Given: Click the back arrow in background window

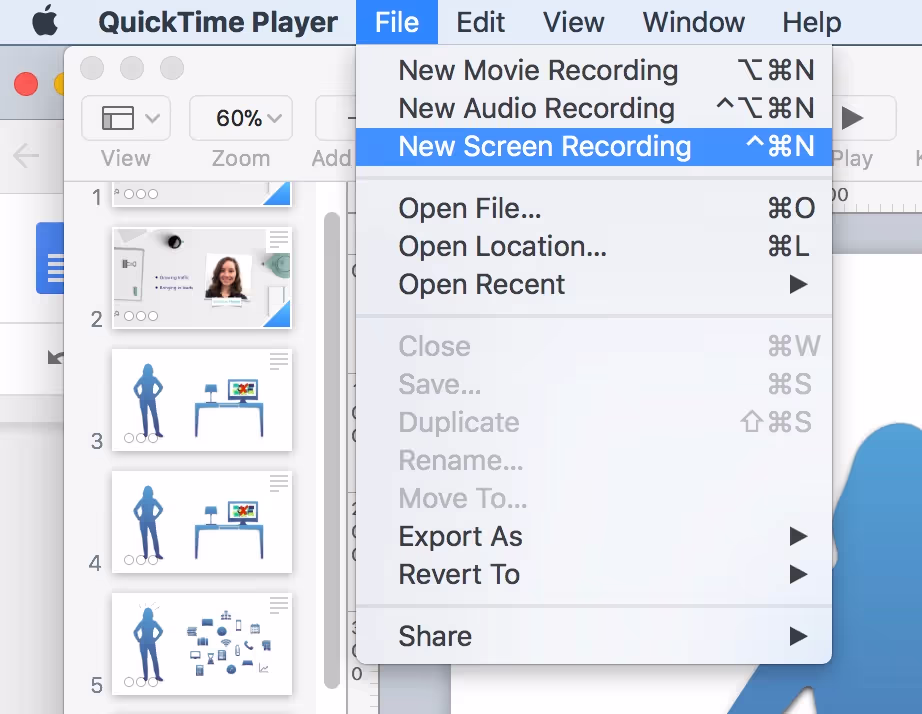Looking at the screenshot, I should (x=26, y=156).
